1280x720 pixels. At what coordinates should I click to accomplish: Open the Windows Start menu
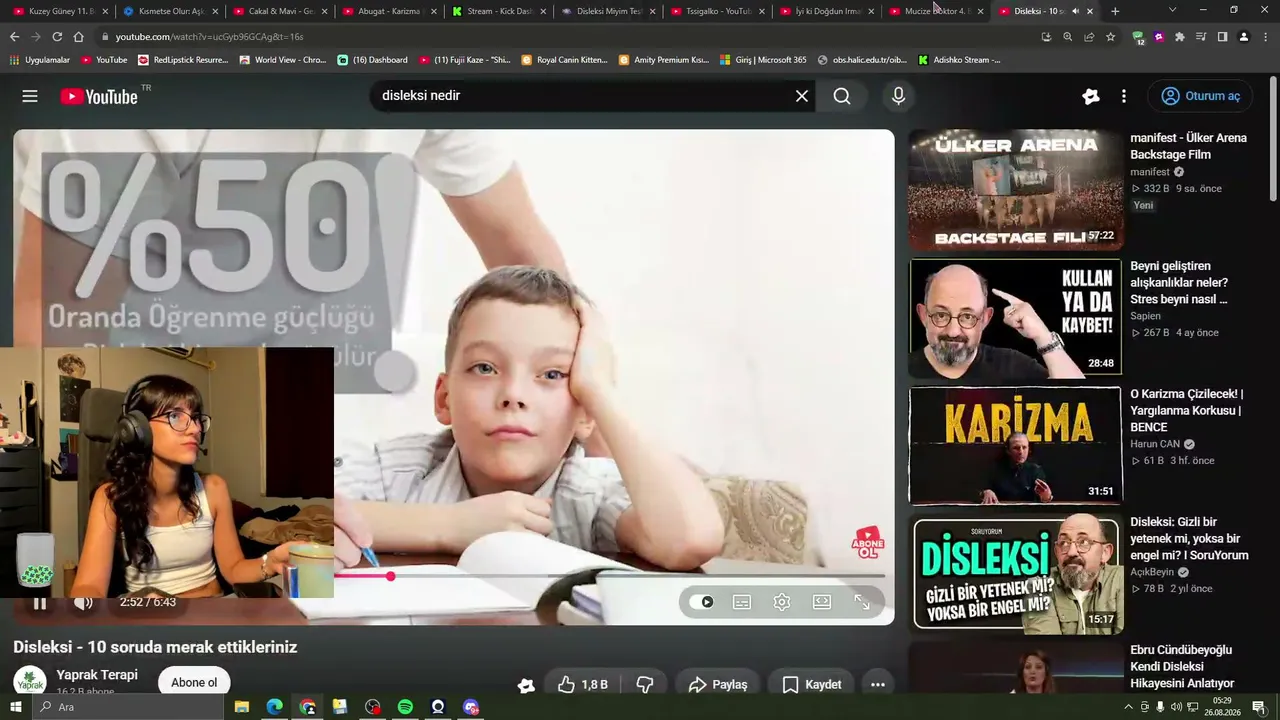tap(16, 707)
